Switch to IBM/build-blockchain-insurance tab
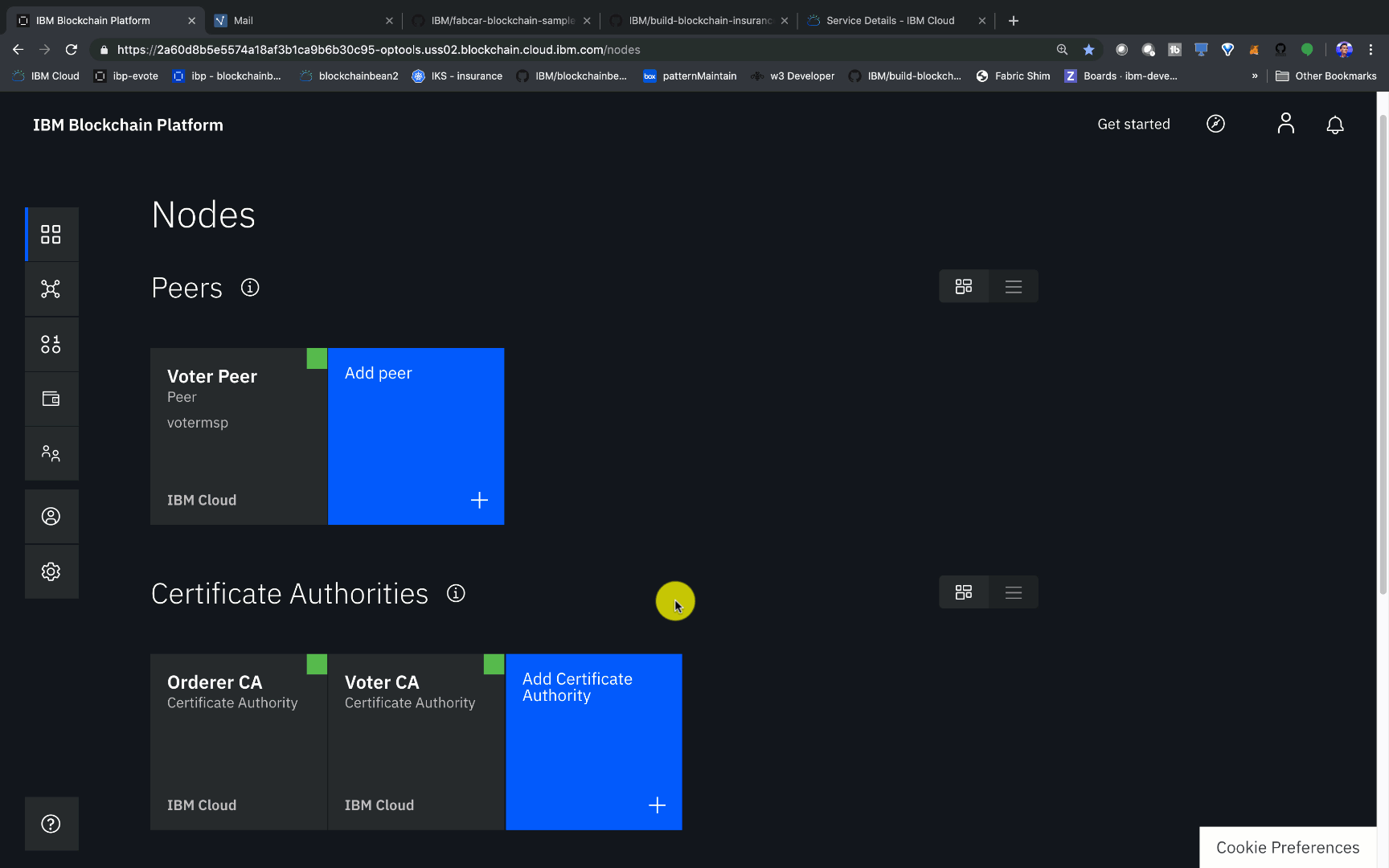1389x868 pixels. pyautogui.click(x=700, y=20)
